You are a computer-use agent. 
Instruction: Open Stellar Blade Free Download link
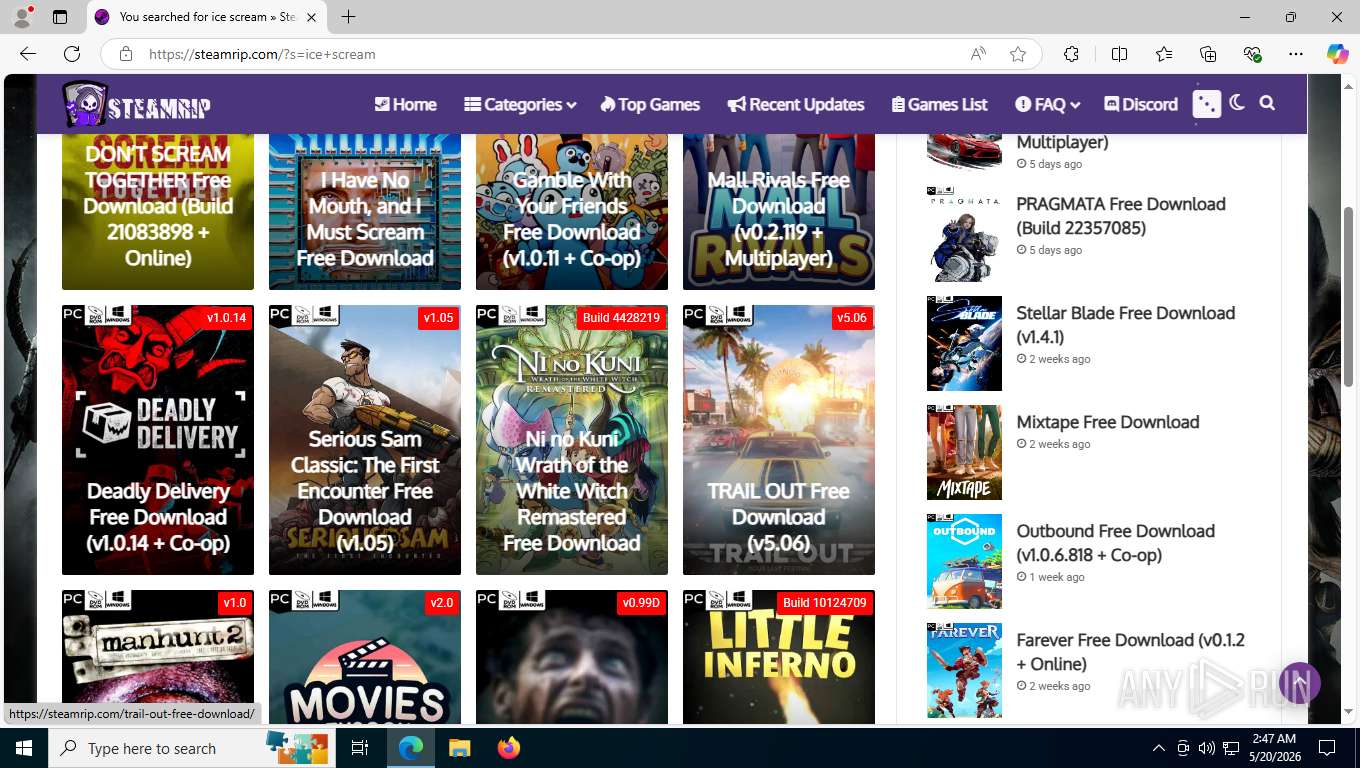coord(1126,325)
